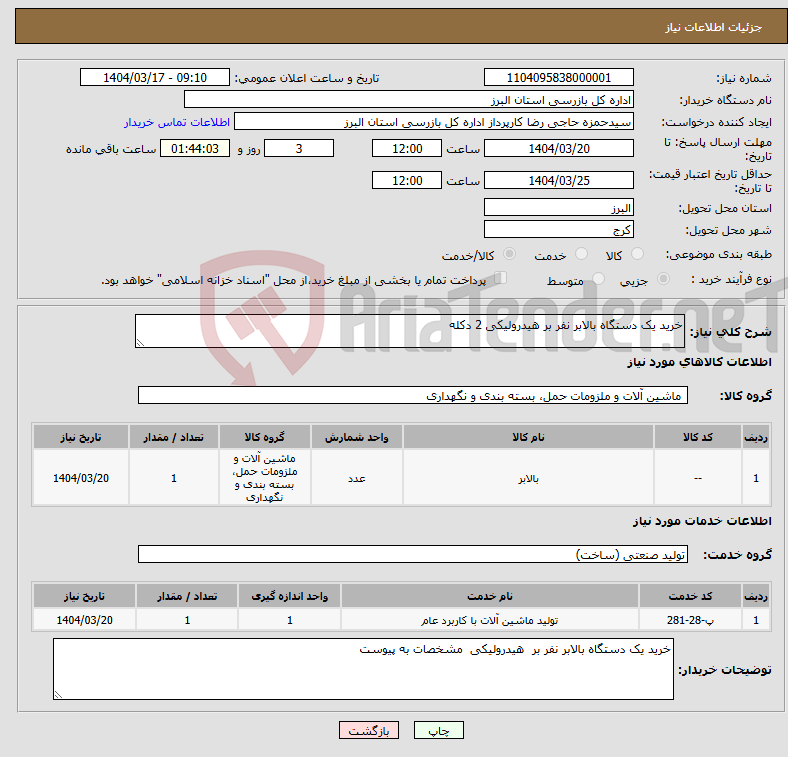Click the response deadline date 1404/03/20 field

click(558, 148)
